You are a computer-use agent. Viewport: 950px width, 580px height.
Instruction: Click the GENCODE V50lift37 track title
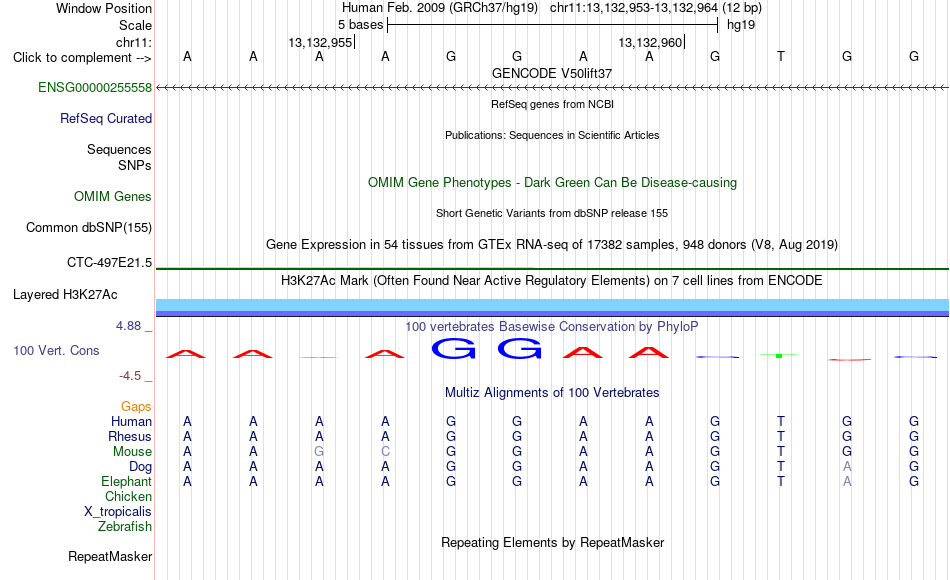[x=552, y=73]
